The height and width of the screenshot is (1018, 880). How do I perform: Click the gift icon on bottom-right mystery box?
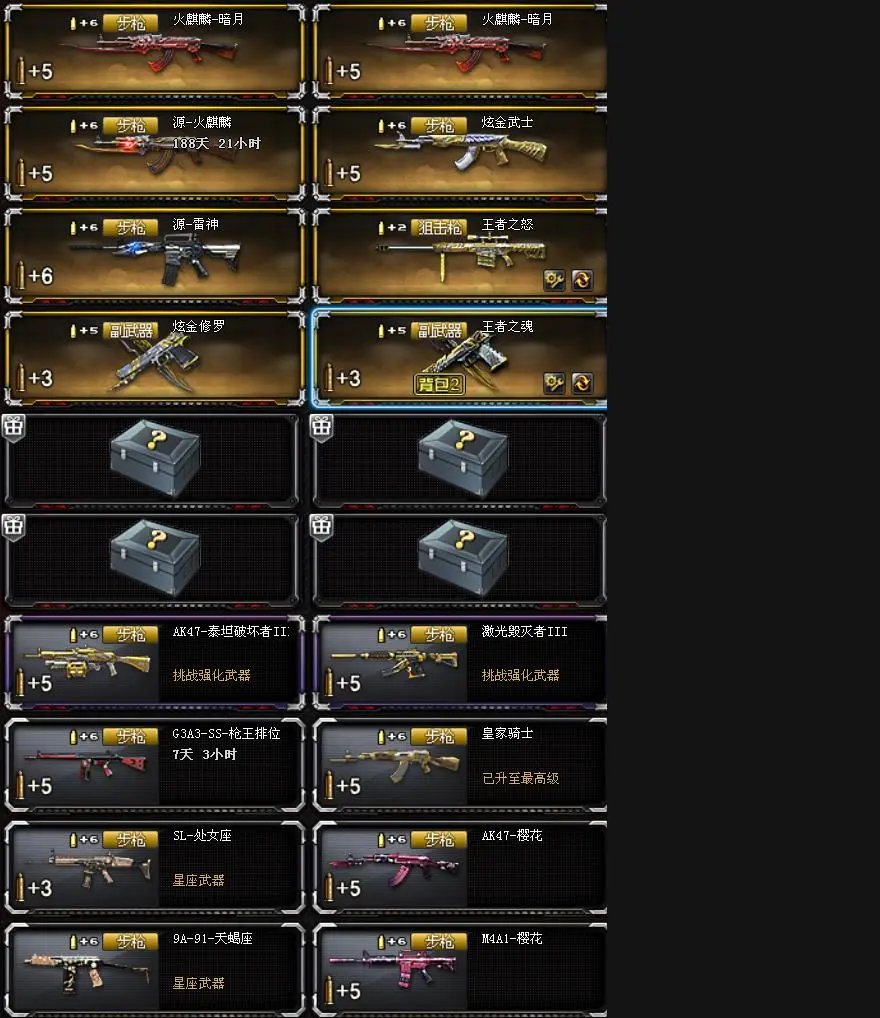pyautogui.click(x=321, y=527)
